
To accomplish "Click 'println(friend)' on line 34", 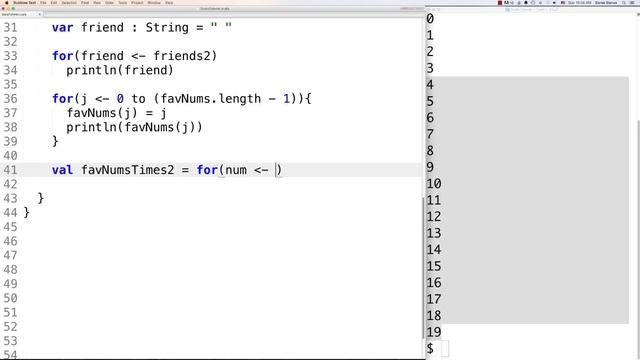I will click(x=120, y=70).
